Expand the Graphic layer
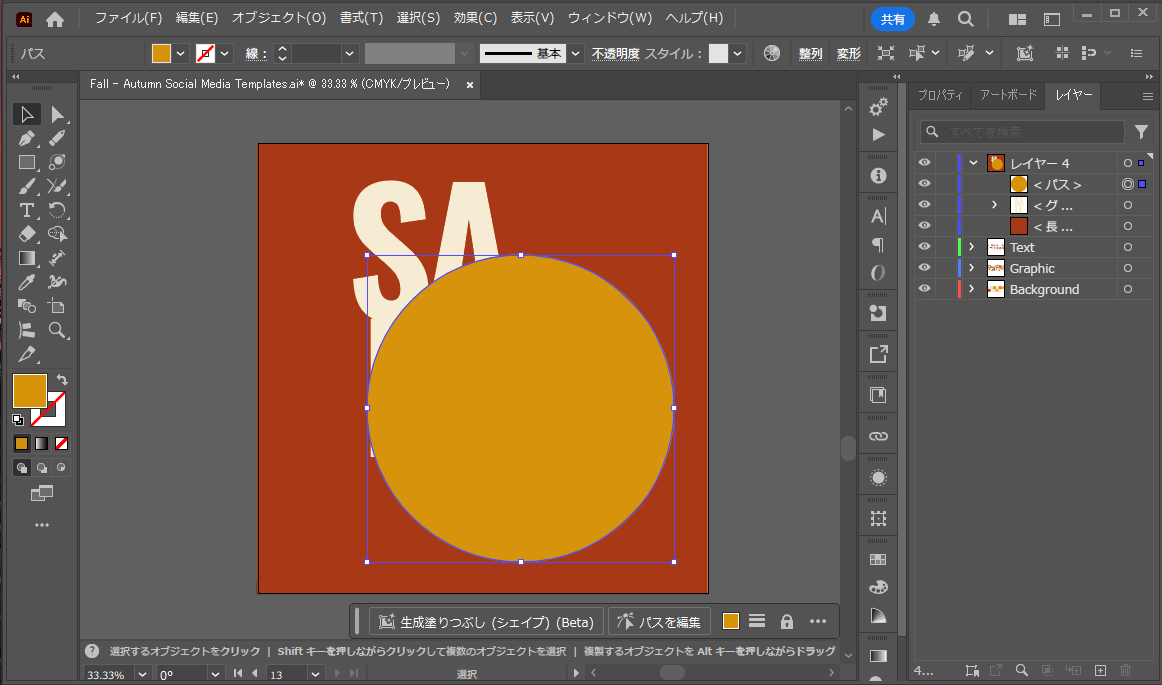The height and width of the screenshot is (685, 1162). [972, 268]
